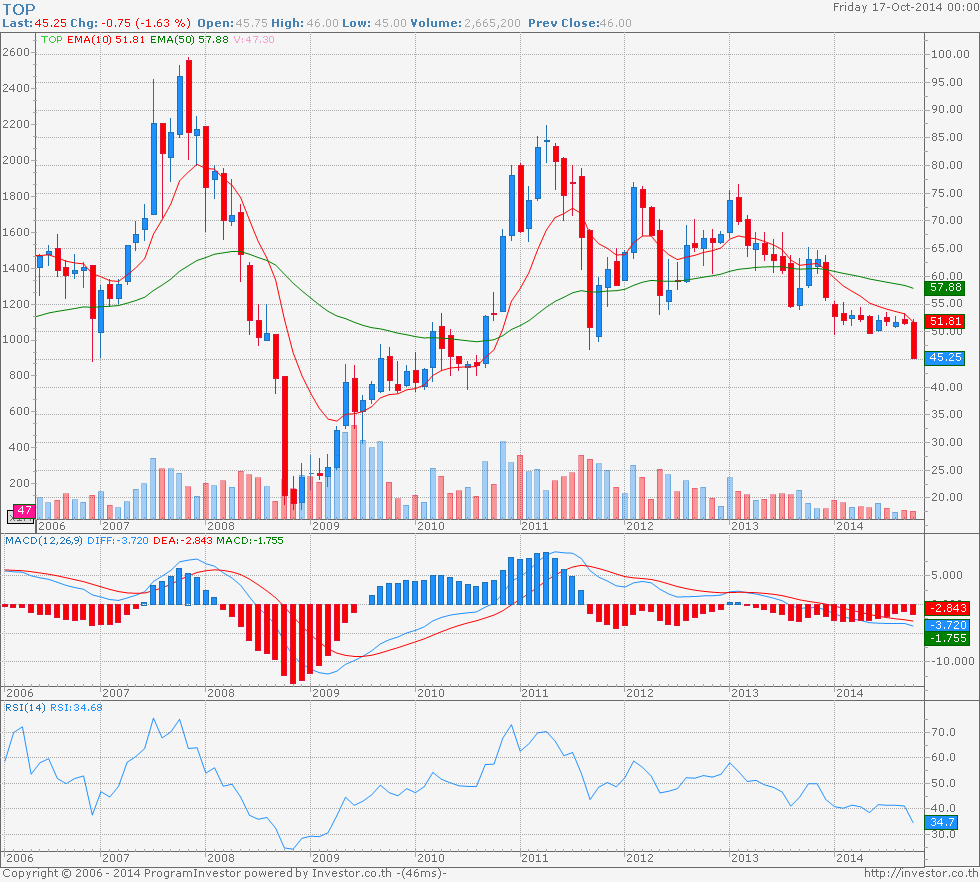
Task: Click 2009 on the price chart axis
Action: click(x=326, y=526)
